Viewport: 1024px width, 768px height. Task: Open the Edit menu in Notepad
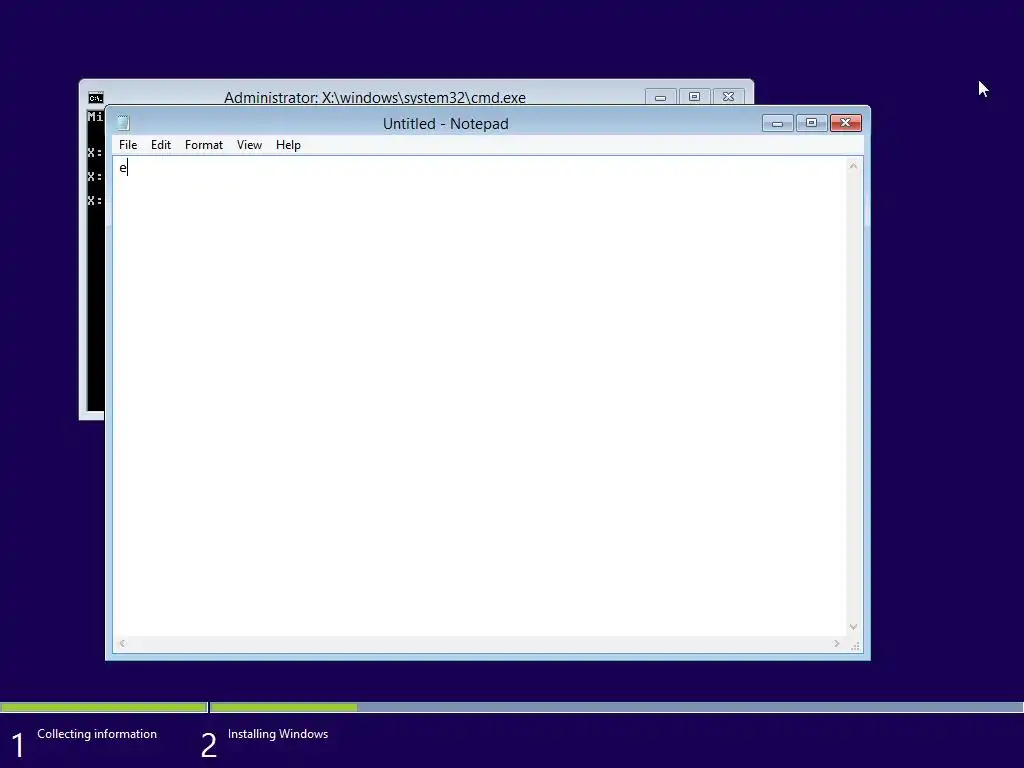161,145
